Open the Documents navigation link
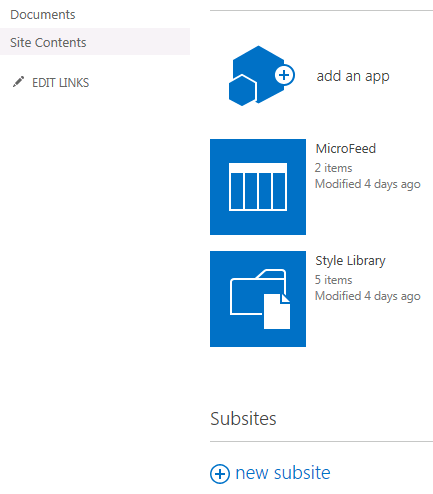The height and width of the screenshot is (494, 433). pyautogui.click(x=43, y=15)
